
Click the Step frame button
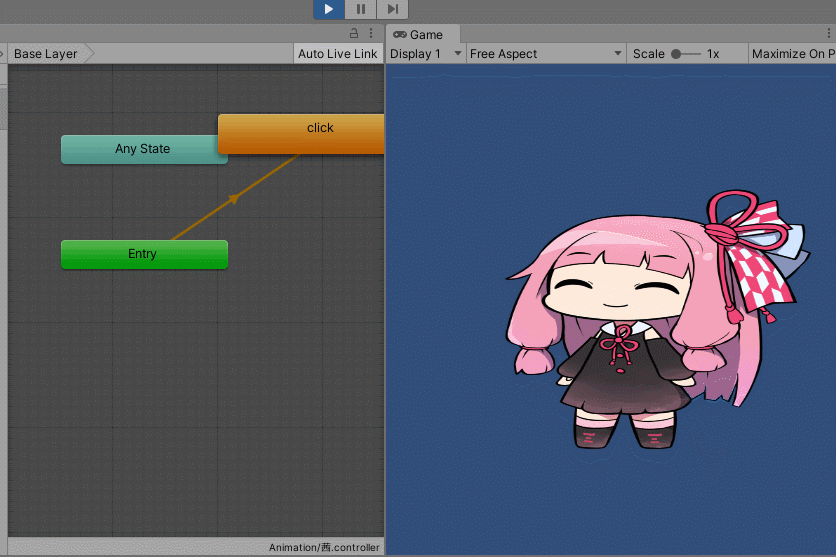click(x=393, y=9)
